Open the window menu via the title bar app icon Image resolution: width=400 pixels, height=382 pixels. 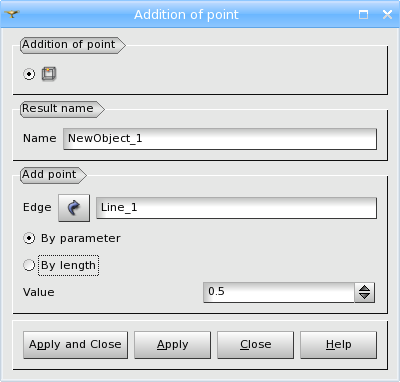pos(12,14)
